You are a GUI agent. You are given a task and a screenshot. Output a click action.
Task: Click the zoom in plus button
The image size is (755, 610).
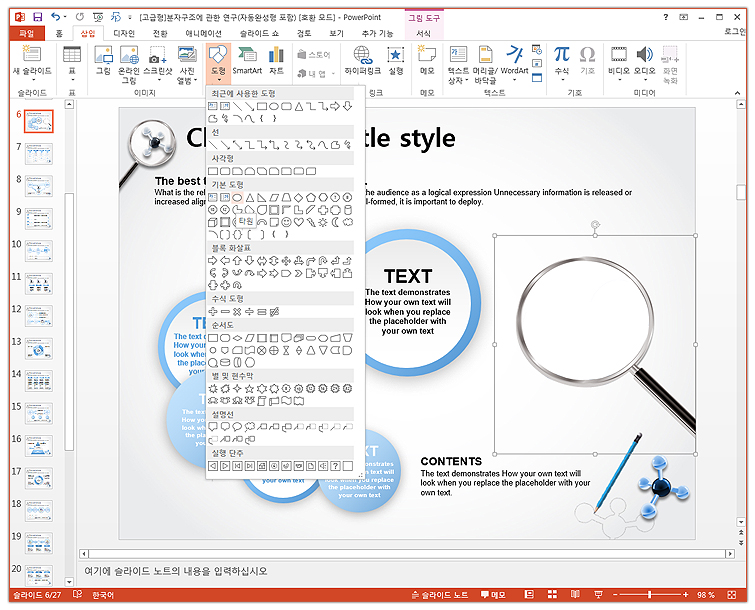click(x=685, y=595)
